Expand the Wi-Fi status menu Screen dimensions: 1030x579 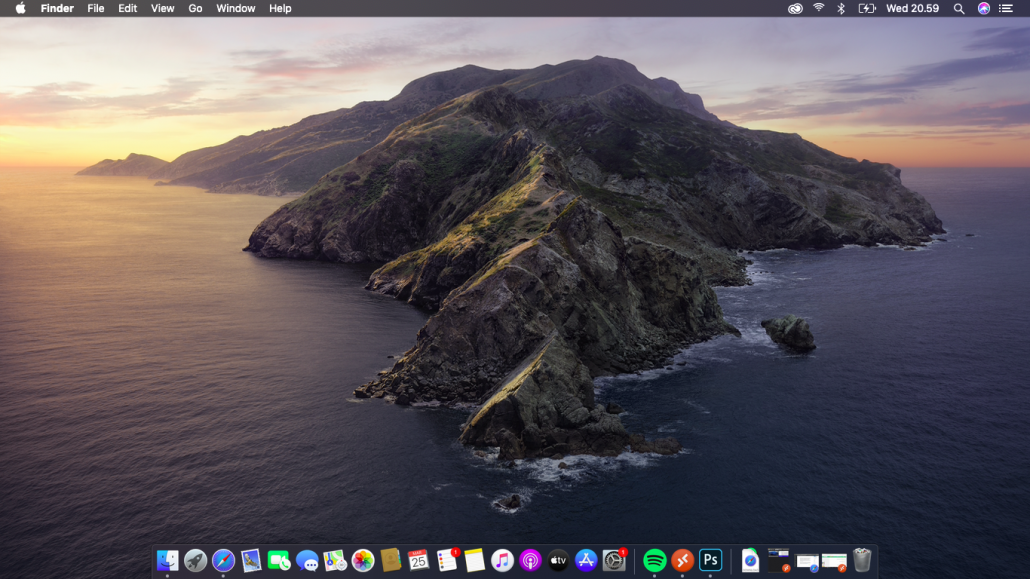pyautogui.click(x=818, y=8)
